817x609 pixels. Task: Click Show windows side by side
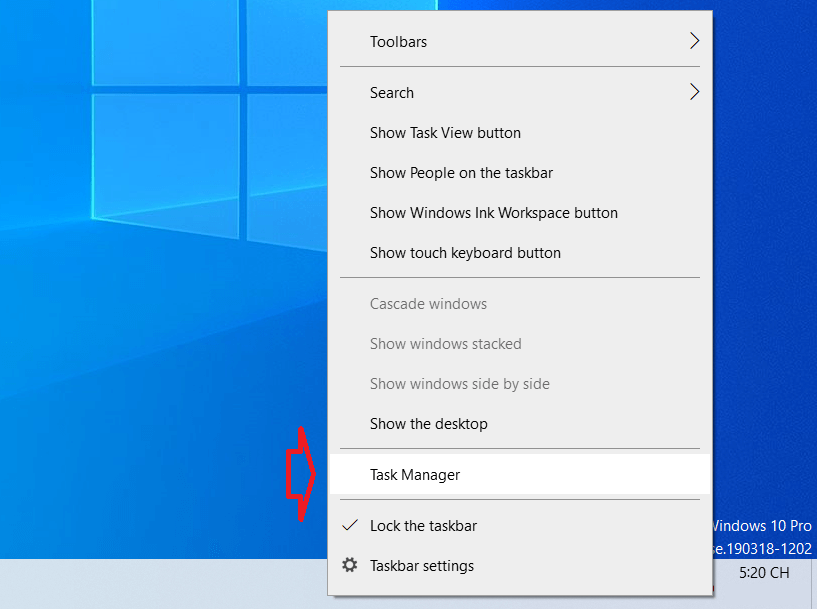pyautogui.click(x=459, y=383)
